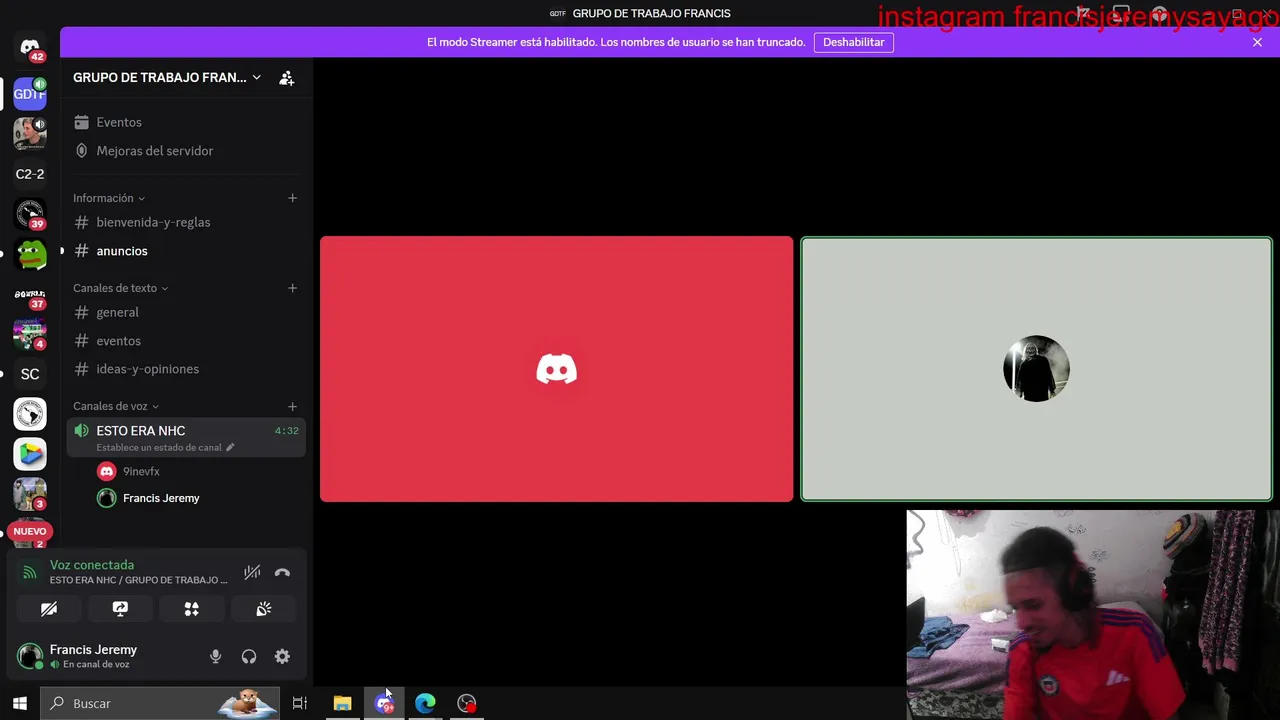Collapse the Canales de voz category
Screen dimensions: 1280x720
tap(116, 406)
